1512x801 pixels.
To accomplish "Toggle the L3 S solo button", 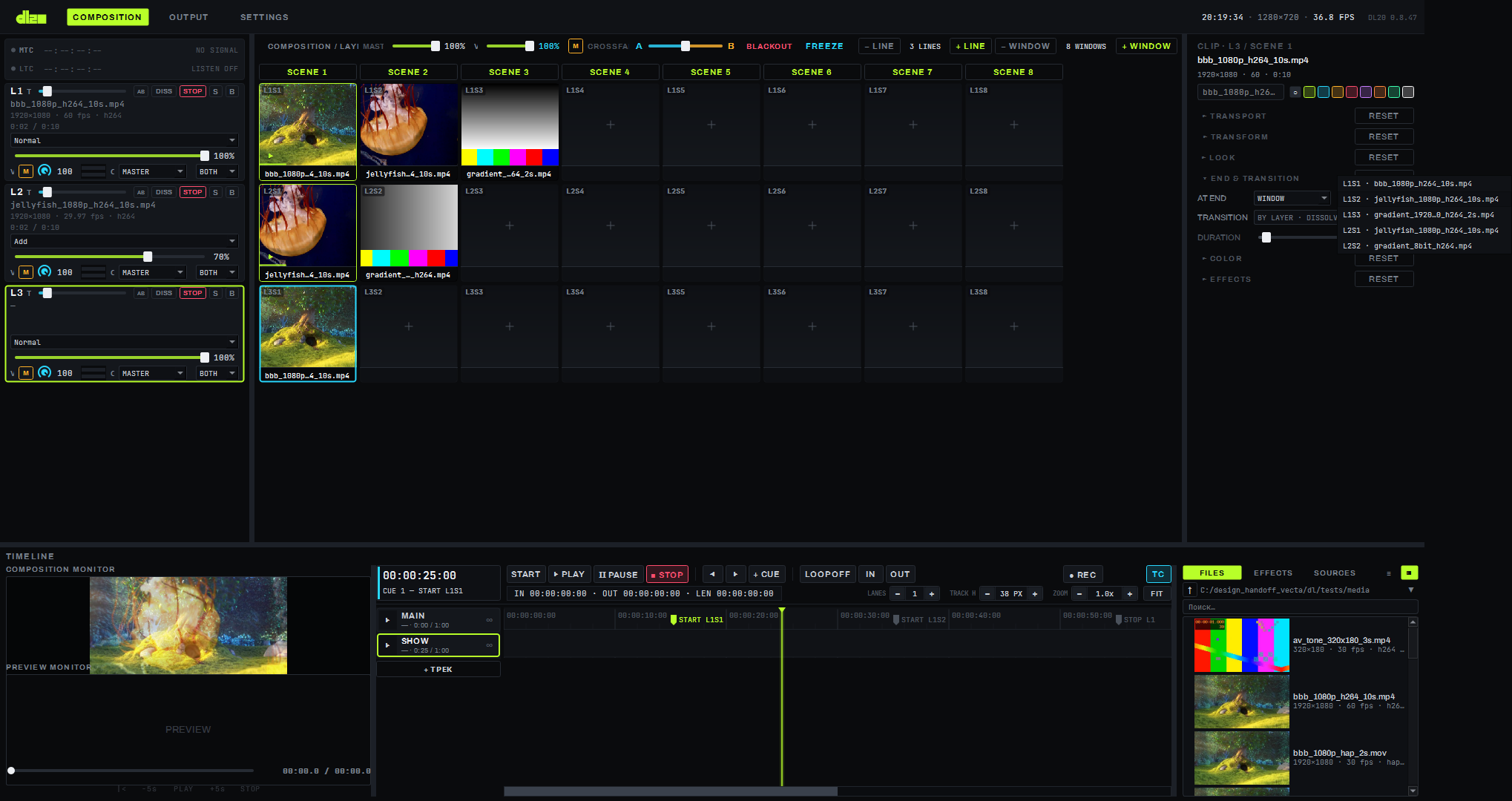I will 215,293.
